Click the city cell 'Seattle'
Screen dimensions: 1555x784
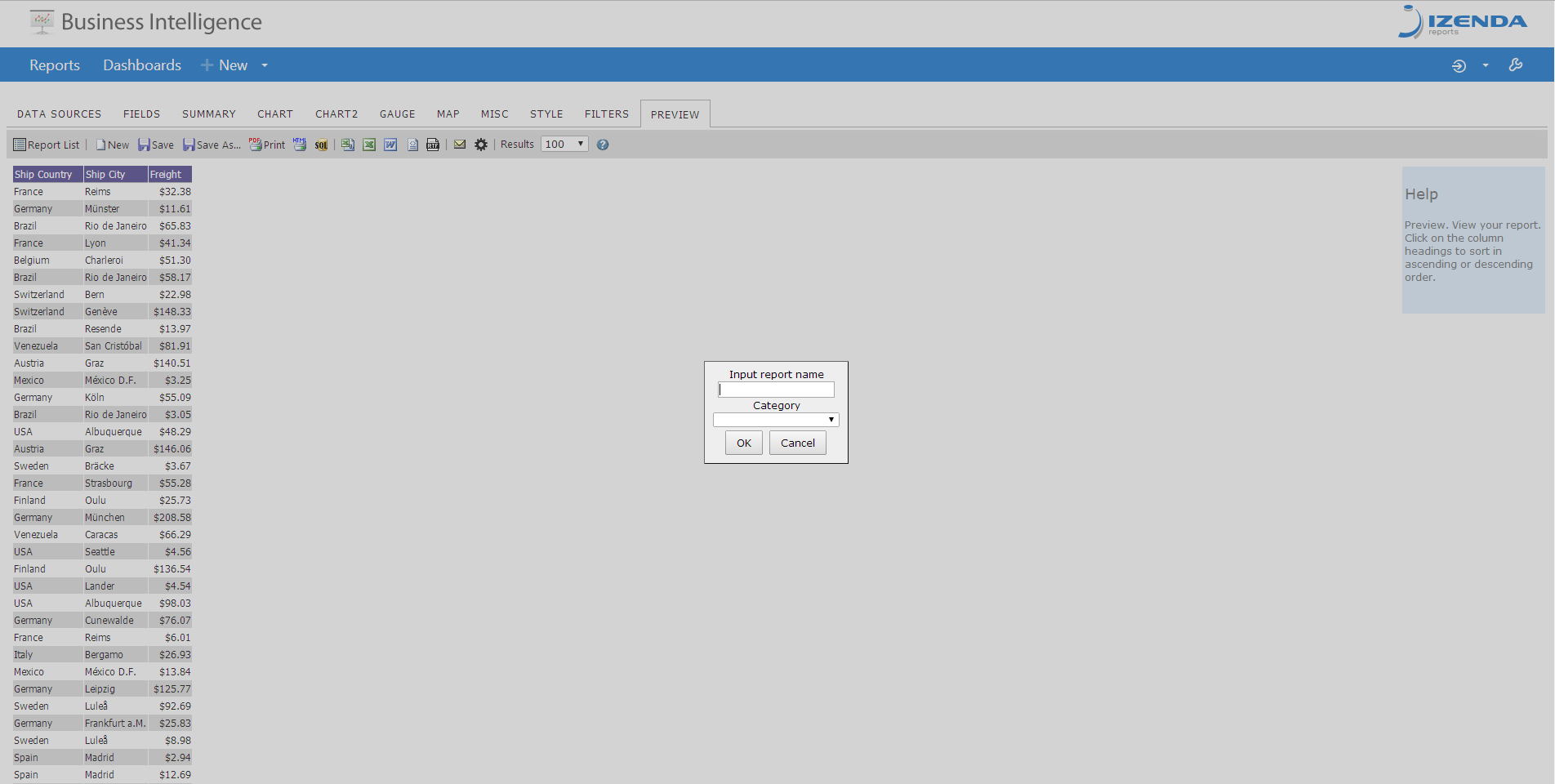100,552
